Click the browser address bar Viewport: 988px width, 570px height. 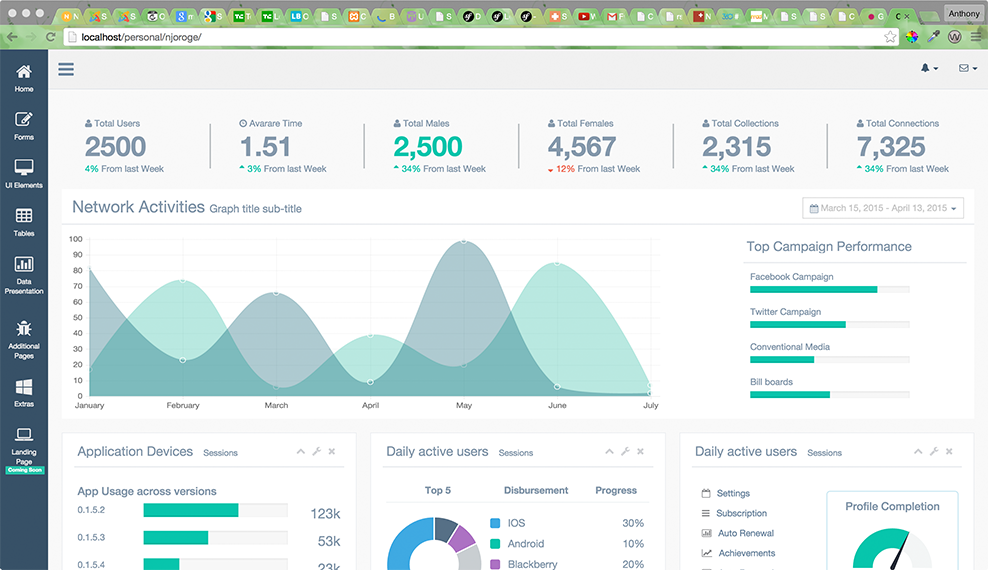tap(470, 37)
